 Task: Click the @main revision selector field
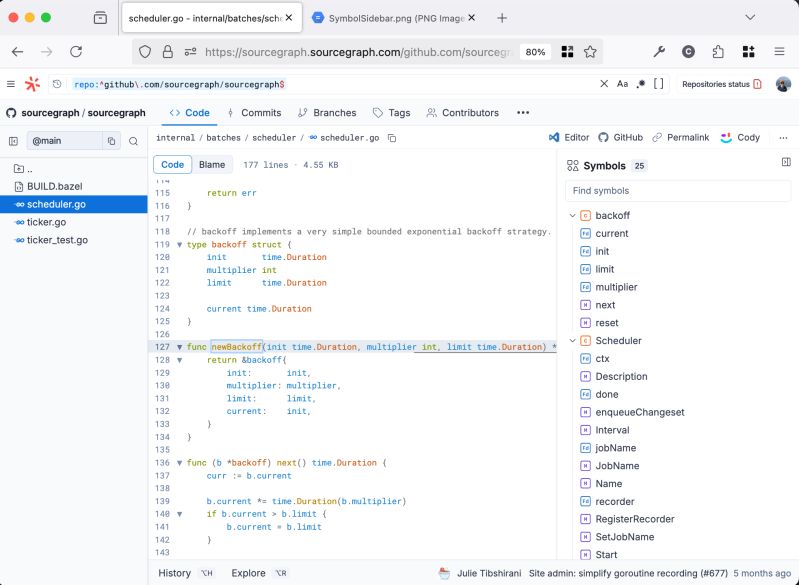pos(64,141)
